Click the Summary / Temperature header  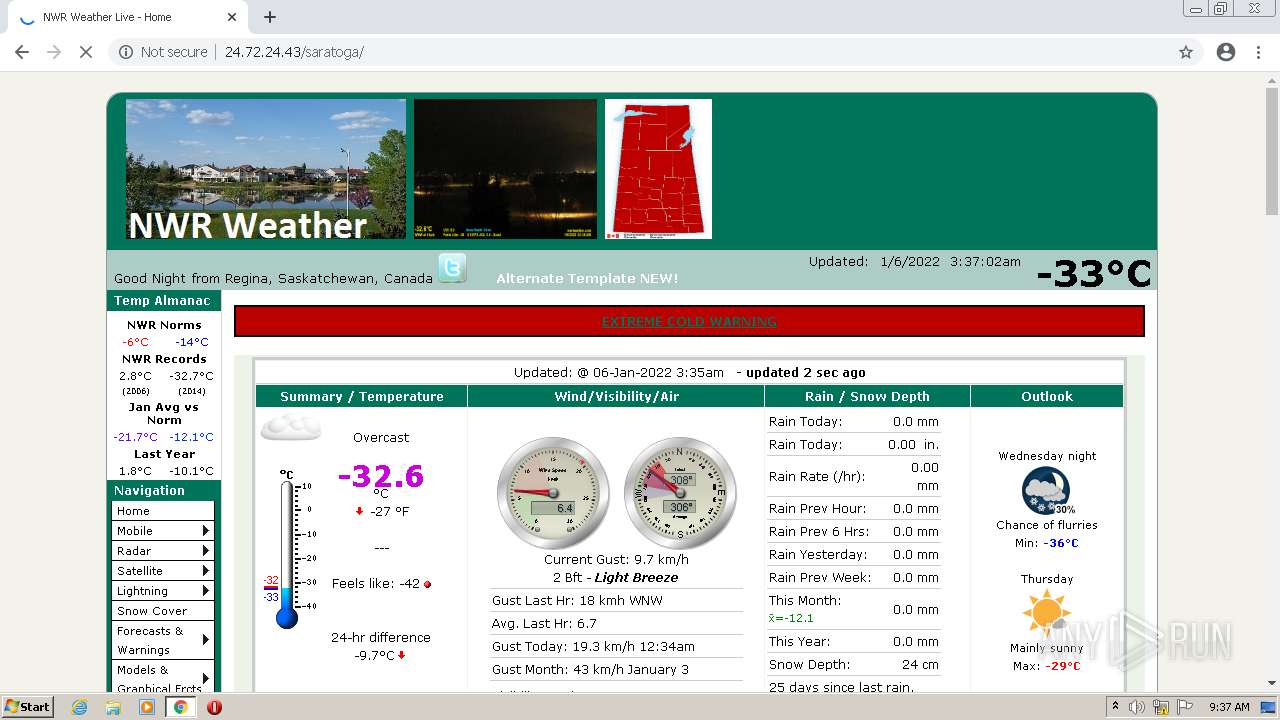(361, 396)
